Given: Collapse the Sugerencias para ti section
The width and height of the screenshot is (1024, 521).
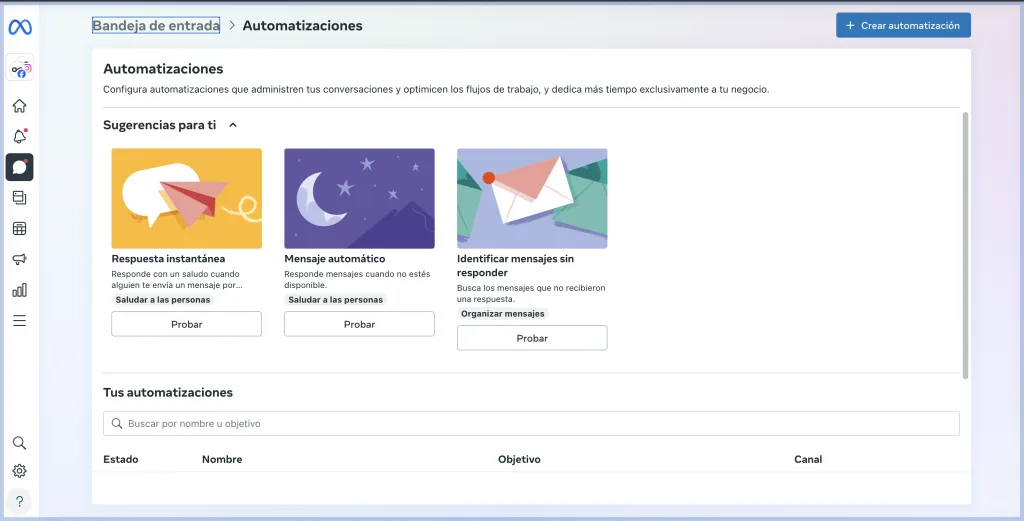Looking at the screenshot, I should pos(233,125).
